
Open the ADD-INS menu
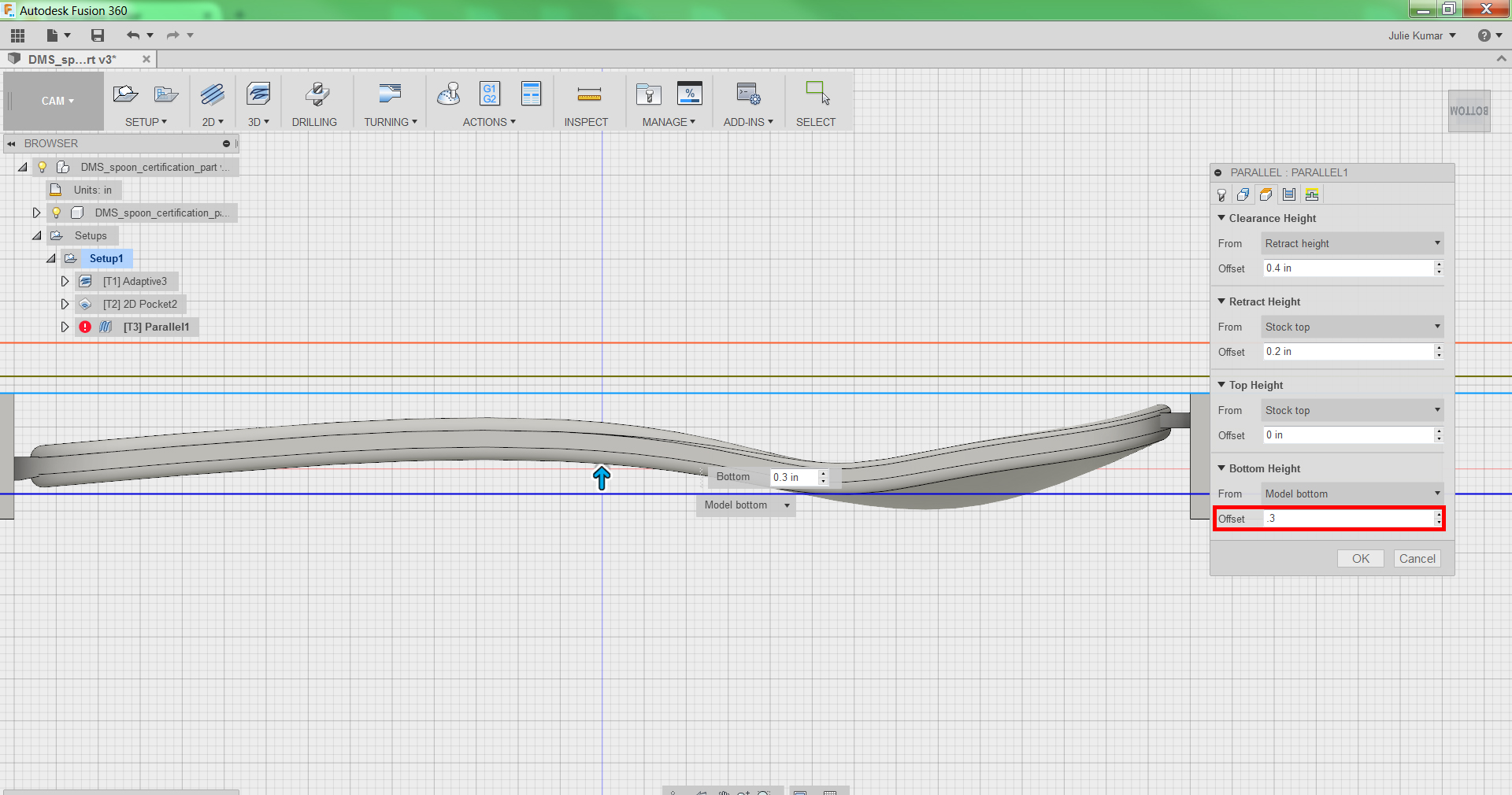tap(748, 122)
